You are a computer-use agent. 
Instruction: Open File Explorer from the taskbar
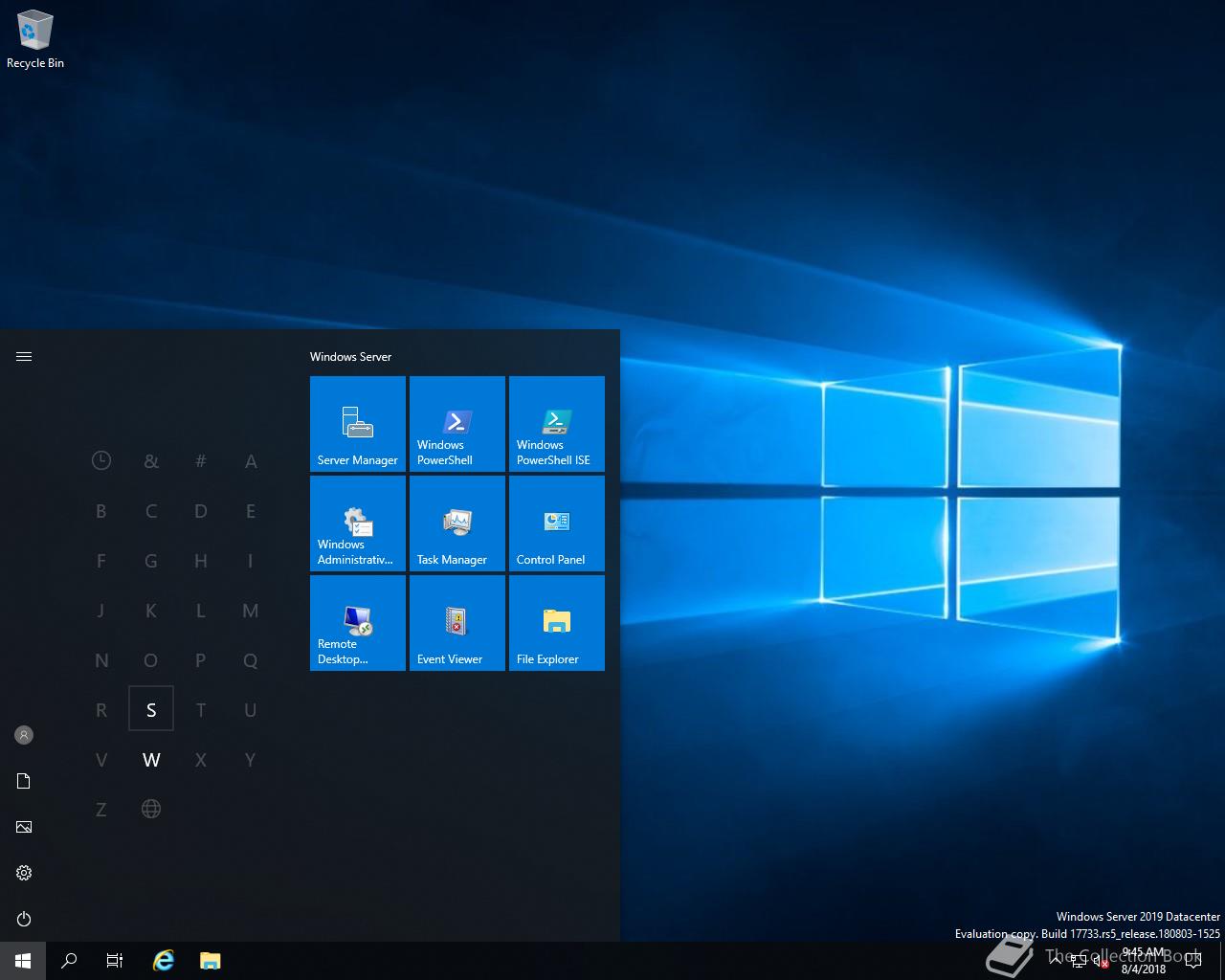(211, 961)
